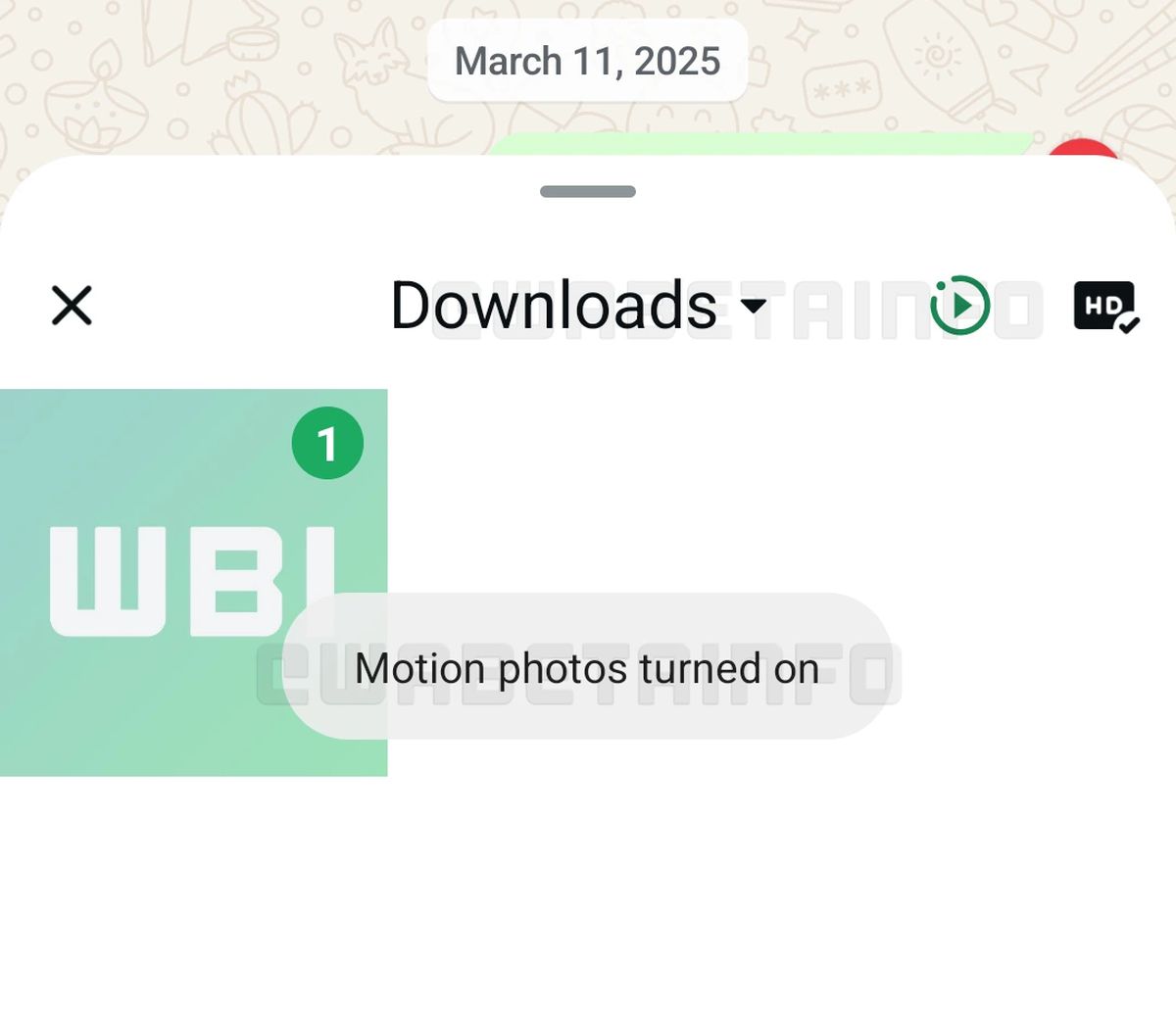Deselect photo via the green number 1 badge
Image resolution: width=1176 pixels, height=1009 pixels.
[x=327, y=443]
